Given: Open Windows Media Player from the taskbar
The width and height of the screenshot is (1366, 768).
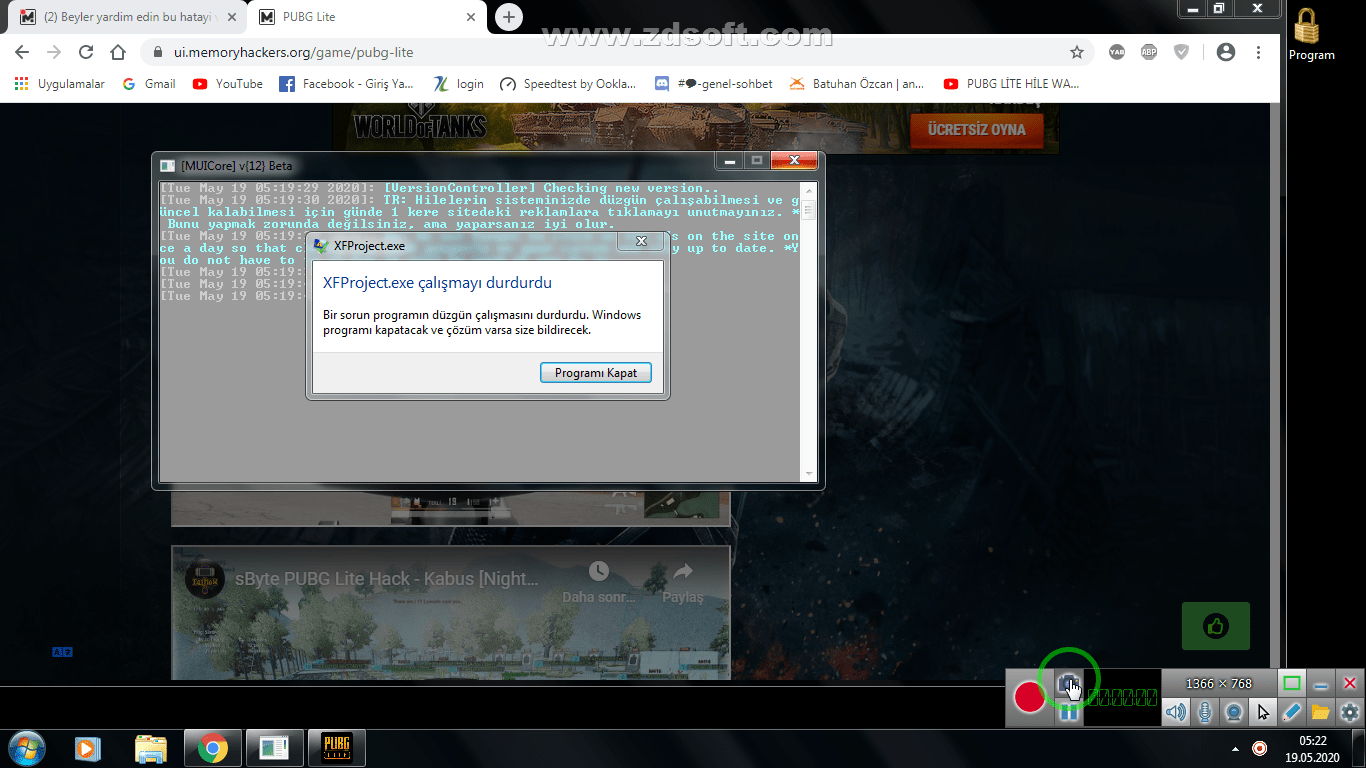Looking at the screenshot, I should (88, 748).
